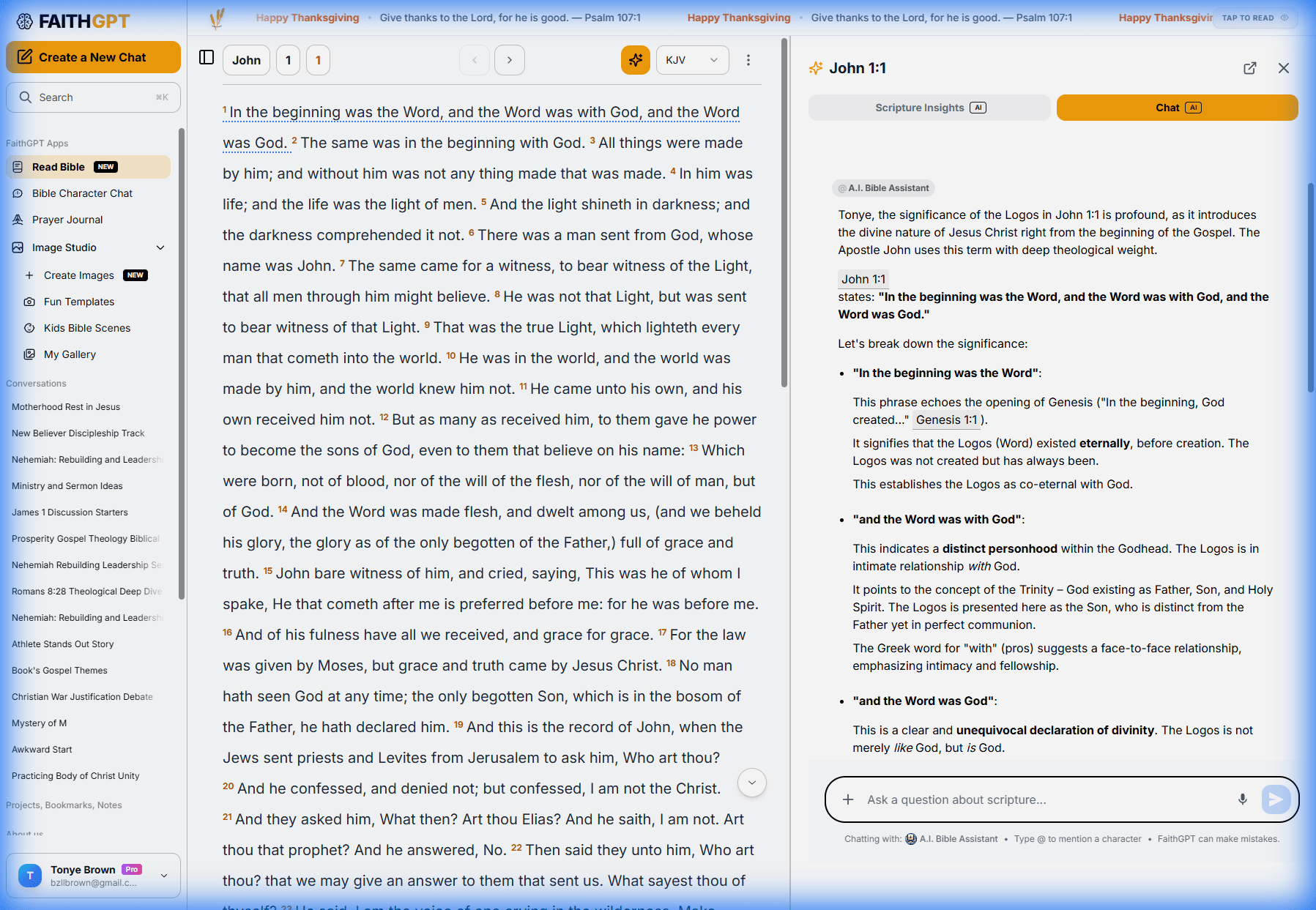Open Christian War Justification Debate conversation
The image size is (1316, 910).
(82, 697)
